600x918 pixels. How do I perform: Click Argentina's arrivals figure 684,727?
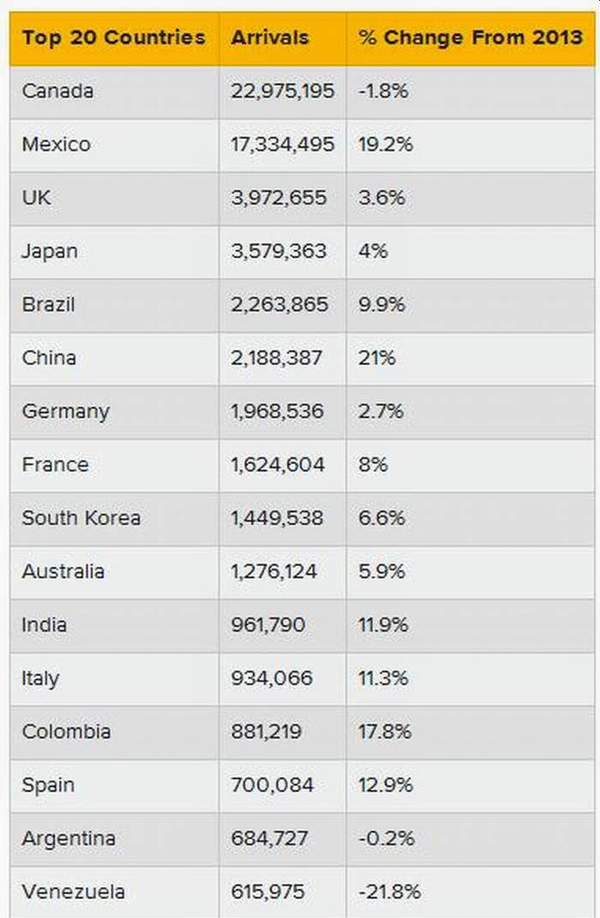(269, 838)
